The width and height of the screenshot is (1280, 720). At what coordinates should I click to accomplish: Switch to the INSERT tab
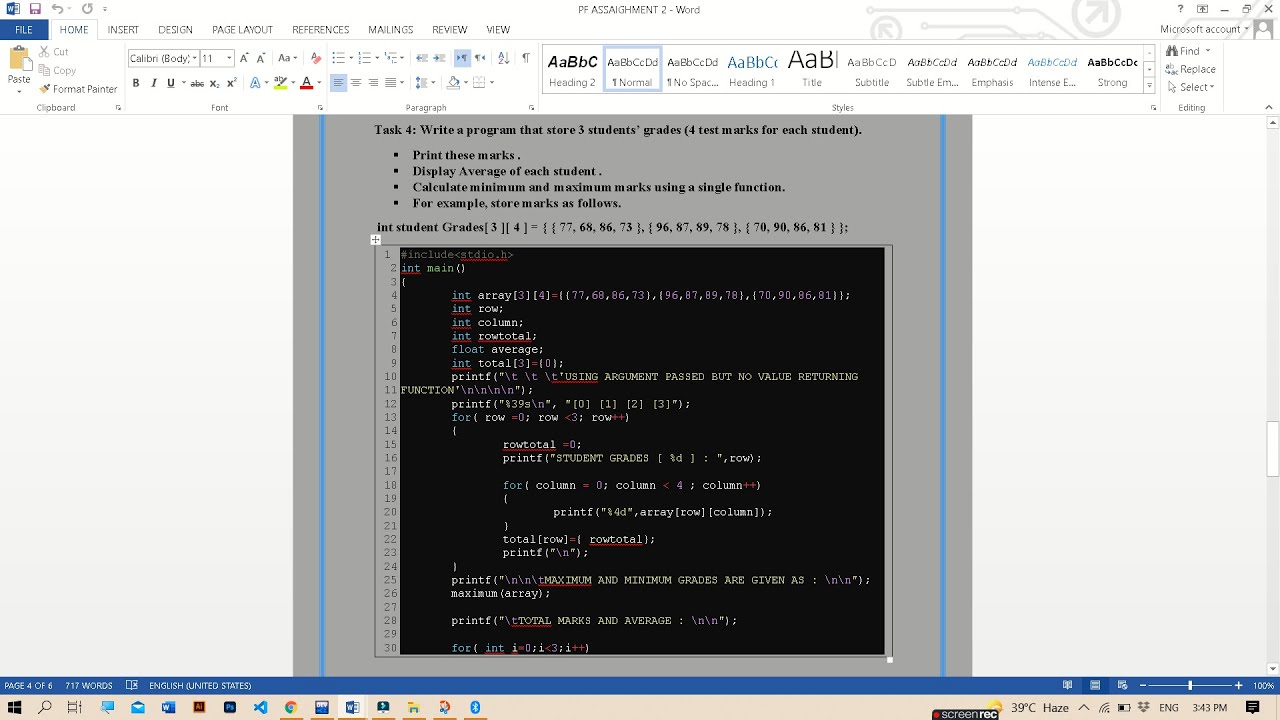point(123,30)
